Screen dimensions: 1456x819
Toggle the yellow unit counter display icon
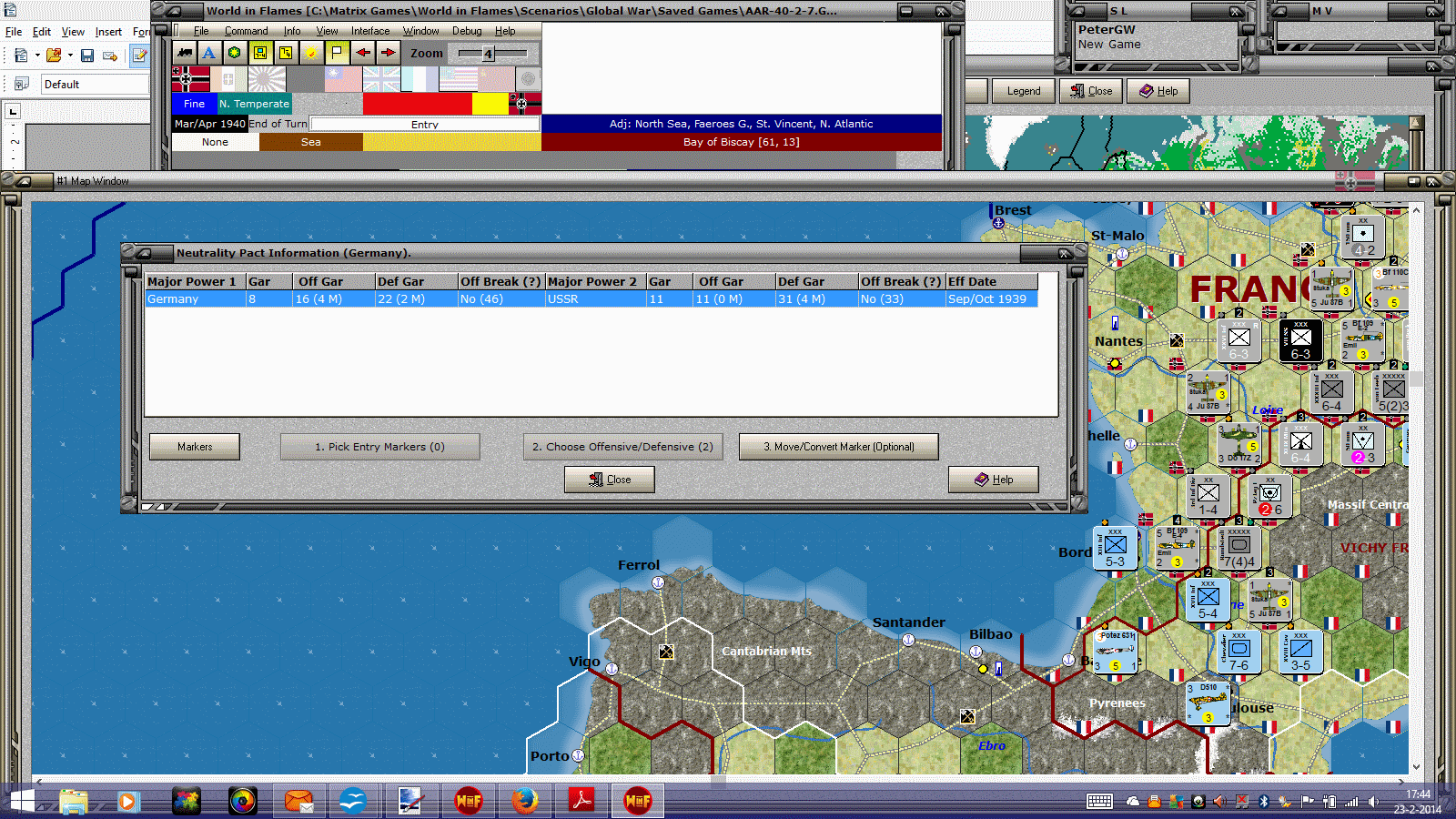click(260, 53)
